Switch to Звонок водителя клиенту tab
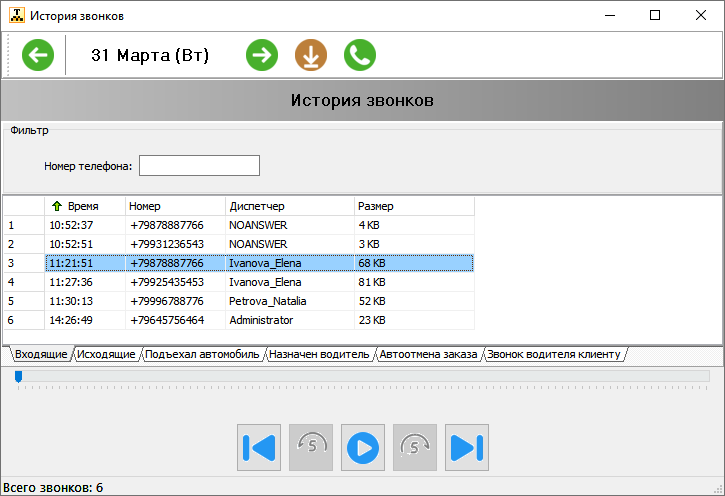This screenshot has width=725, height=496. 554,354
